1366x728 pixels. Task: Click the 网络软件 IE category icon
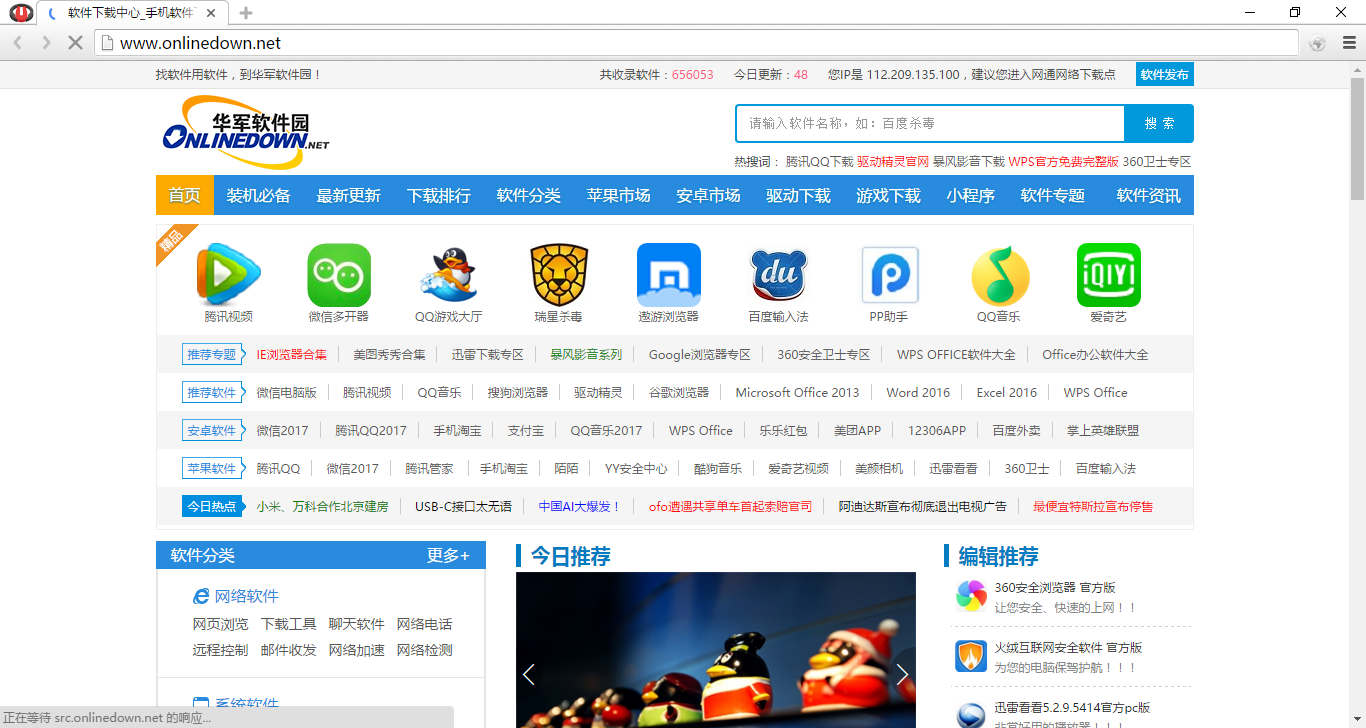coord(201,596)
